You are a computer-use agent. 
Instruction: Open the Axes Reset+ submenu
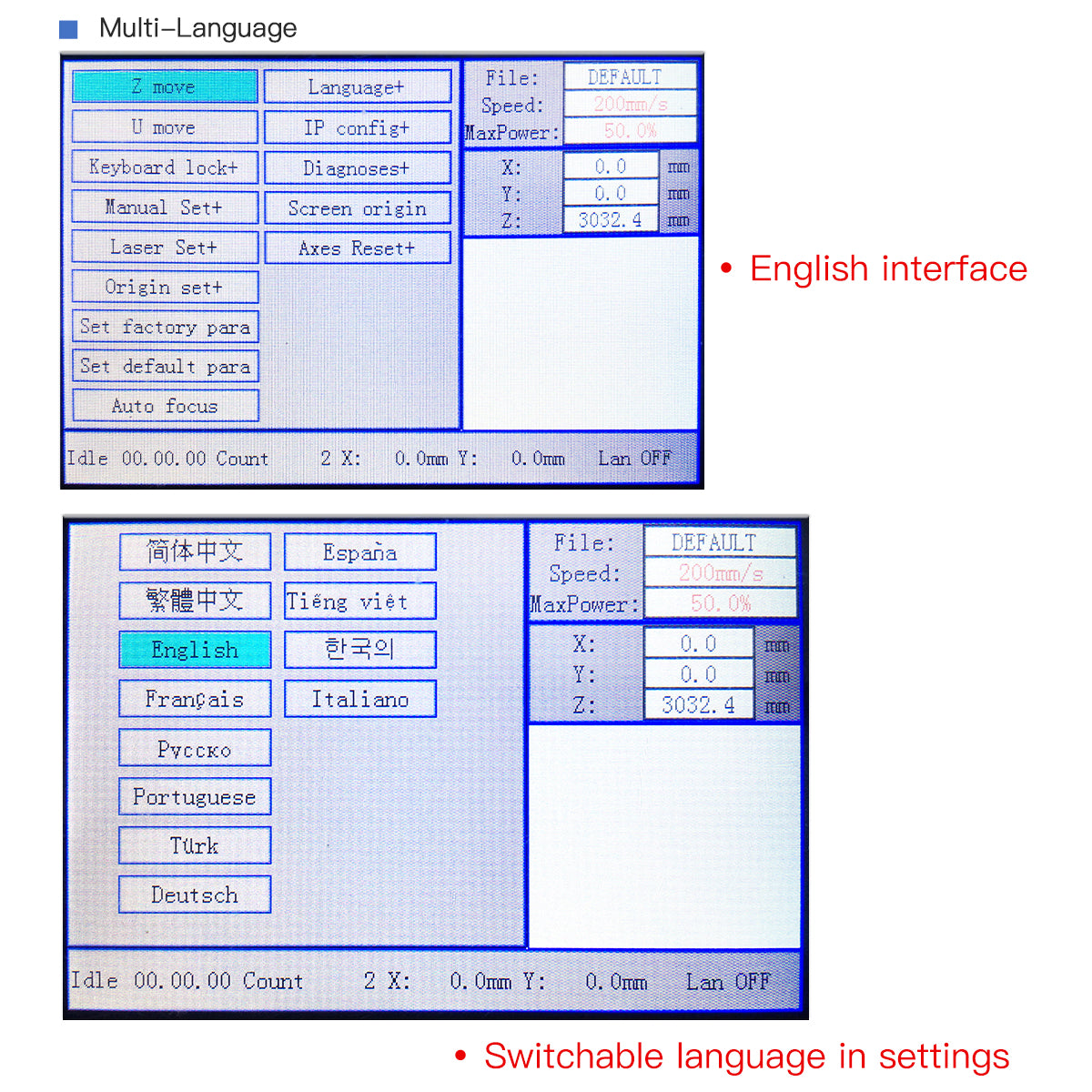(357, 248)
